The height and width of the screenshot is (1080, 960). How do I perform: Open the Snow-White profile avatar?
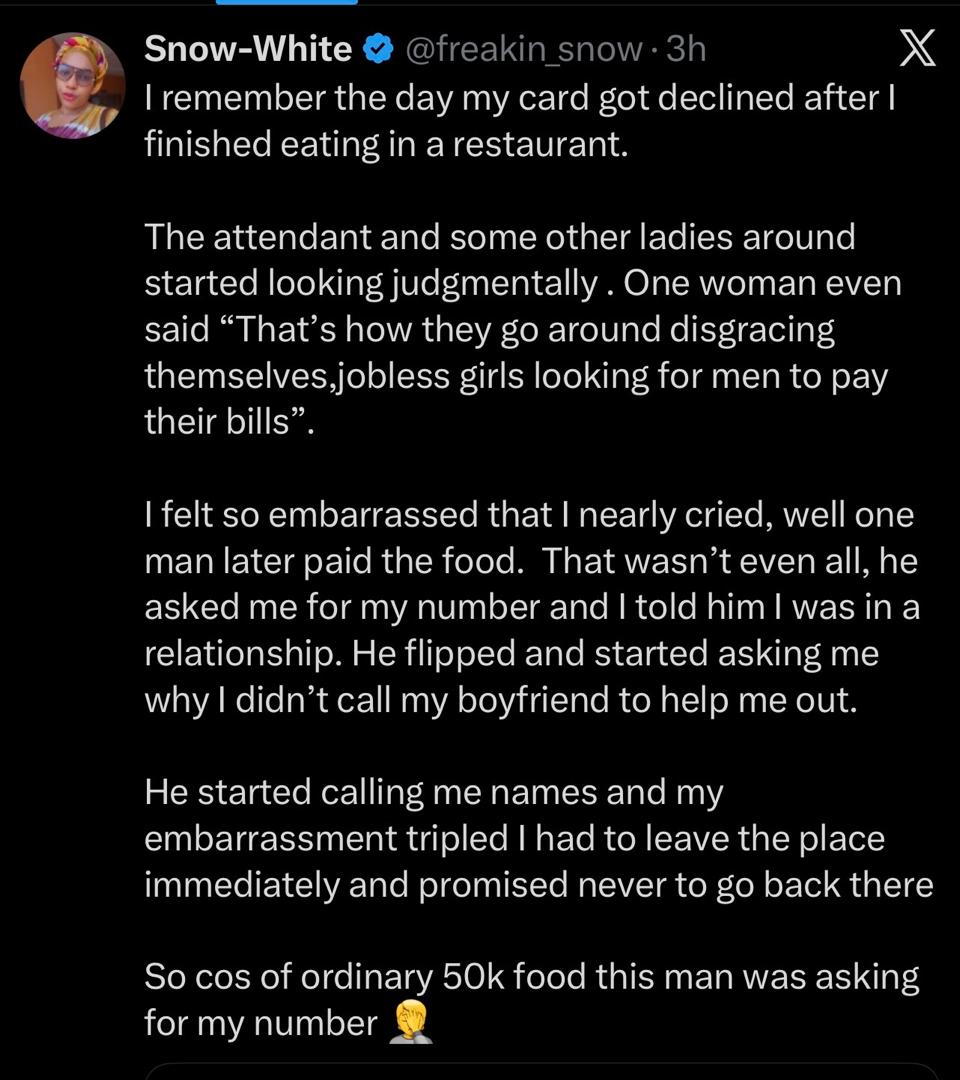pyautogui.click(x=72, y=85)
